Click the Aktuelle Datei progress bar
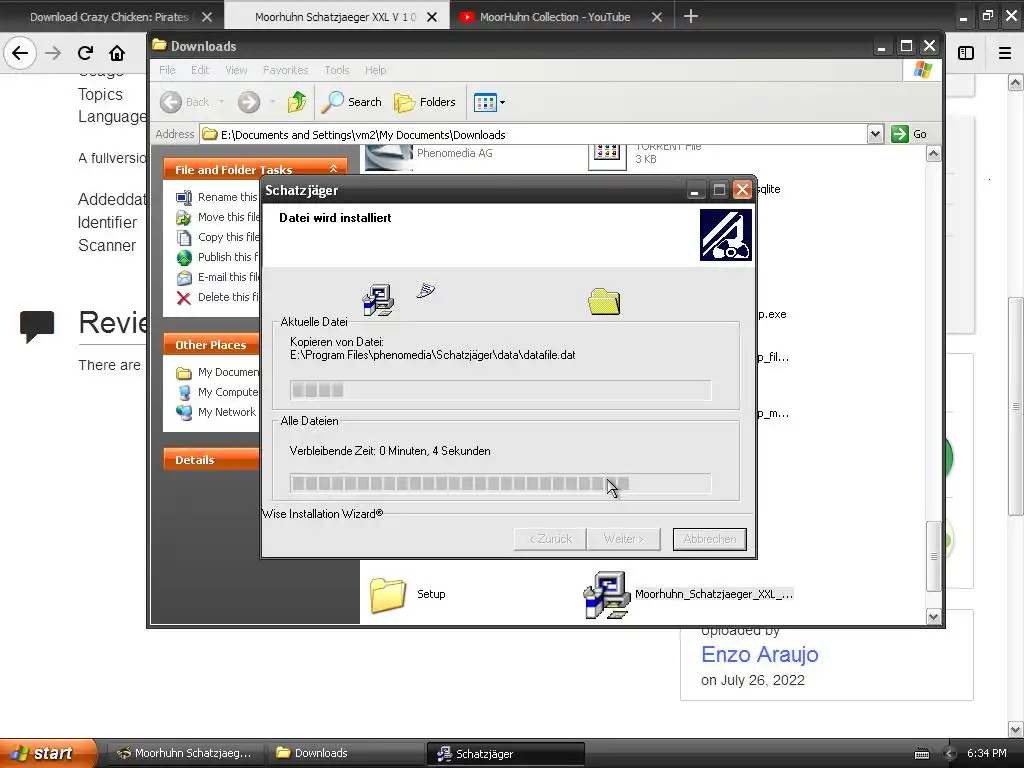 (x=500, y=391)
